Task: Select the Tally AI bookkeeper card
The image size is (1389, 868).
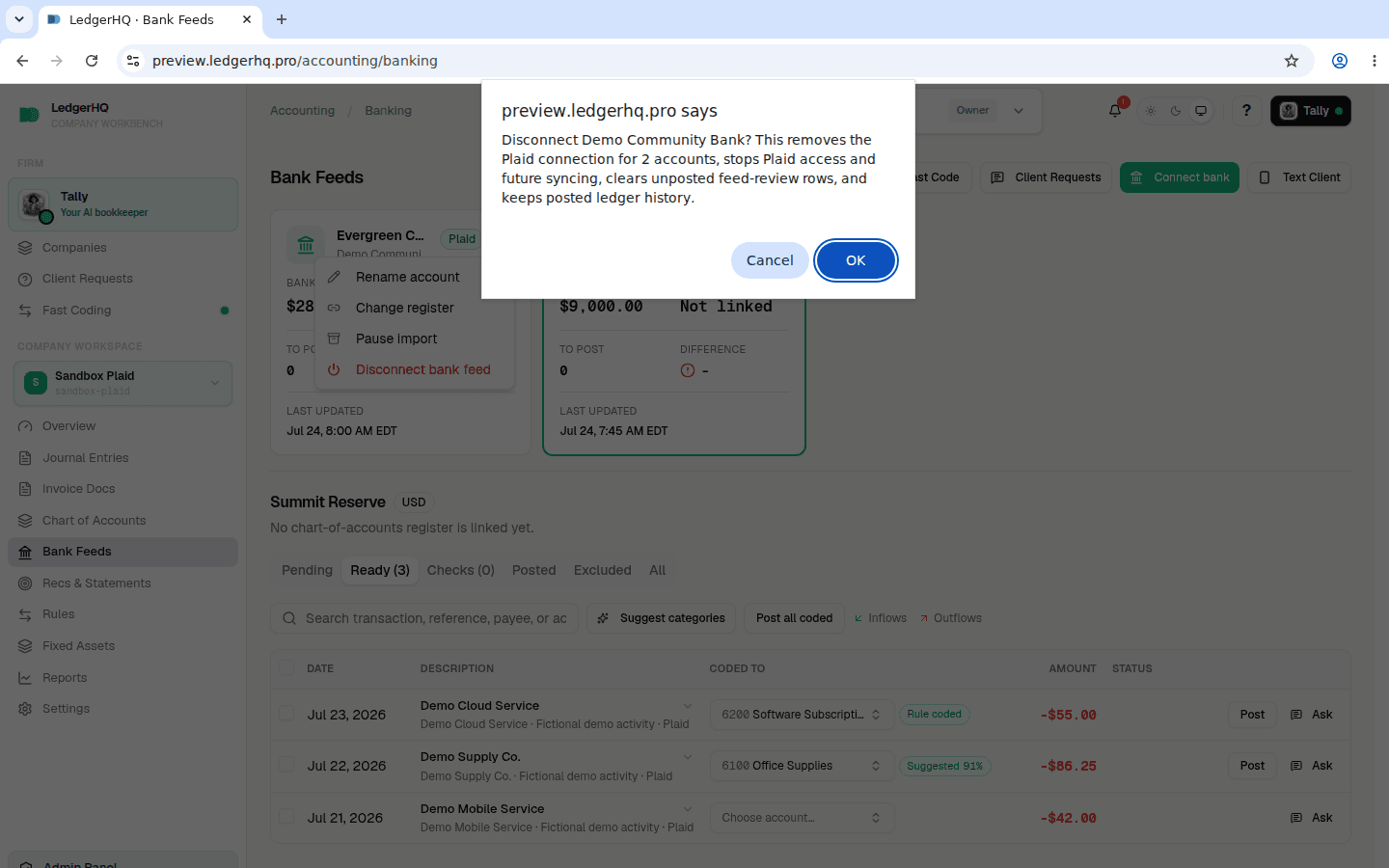Action: (123, 204)
